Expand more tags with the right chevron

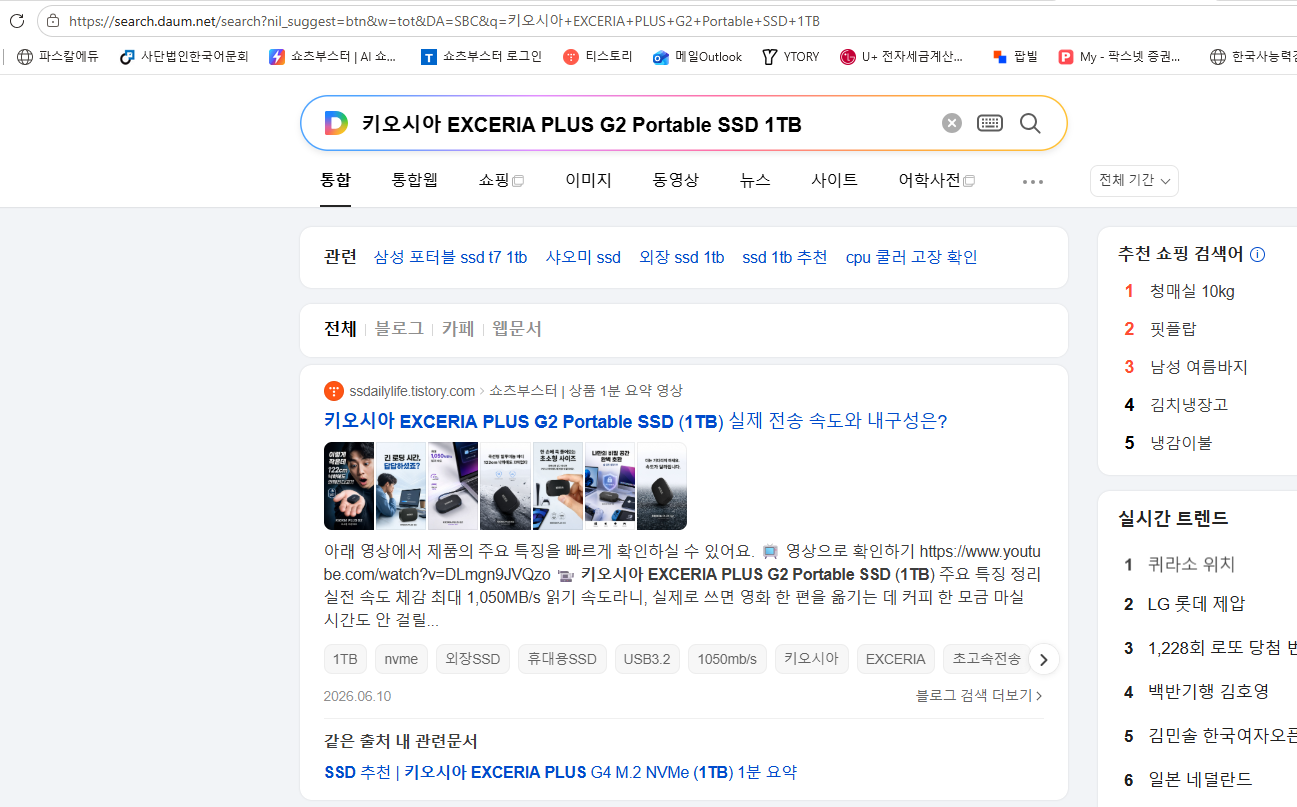[1044, 659]
